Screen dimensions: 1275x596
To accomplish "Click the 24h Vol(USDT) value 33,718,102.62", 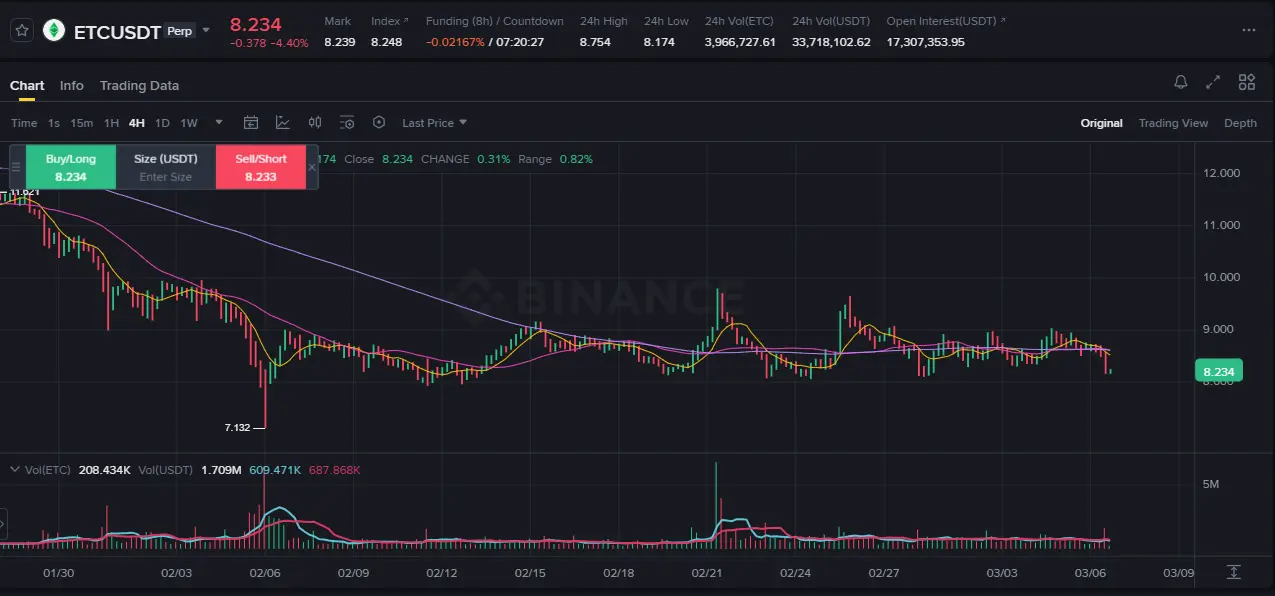I will coord(831,42).
